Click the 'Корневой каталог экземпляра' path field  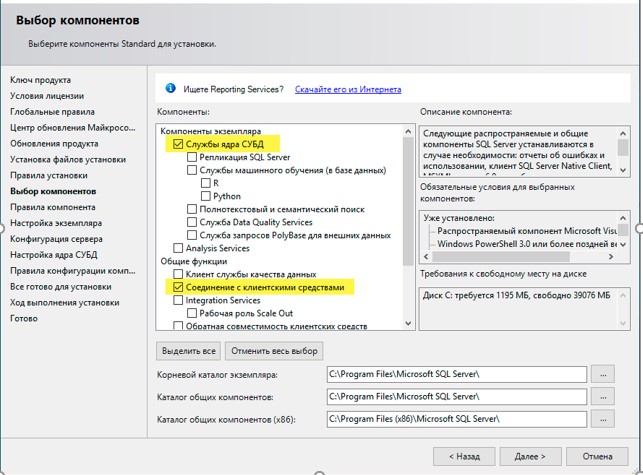[x=457, y=374]
